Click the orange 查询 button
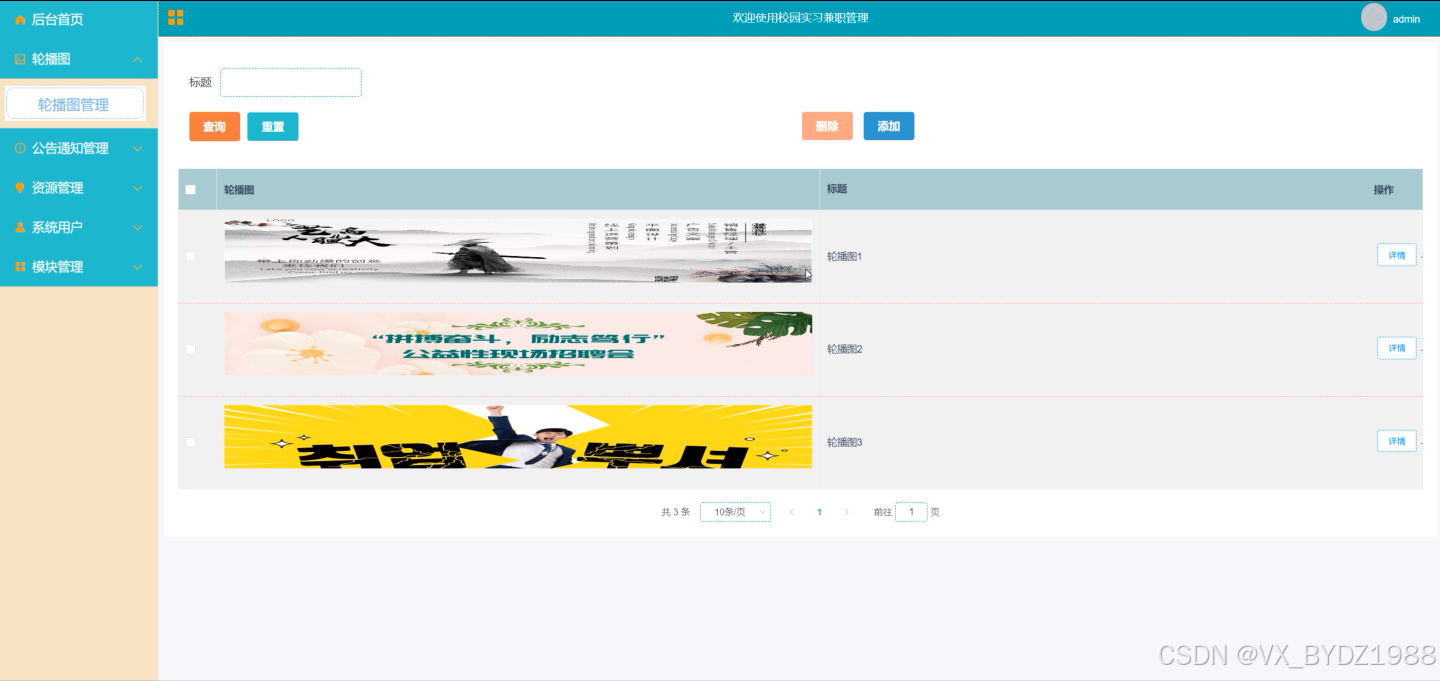Screen dimensions: 1440x681 point(214,127)
